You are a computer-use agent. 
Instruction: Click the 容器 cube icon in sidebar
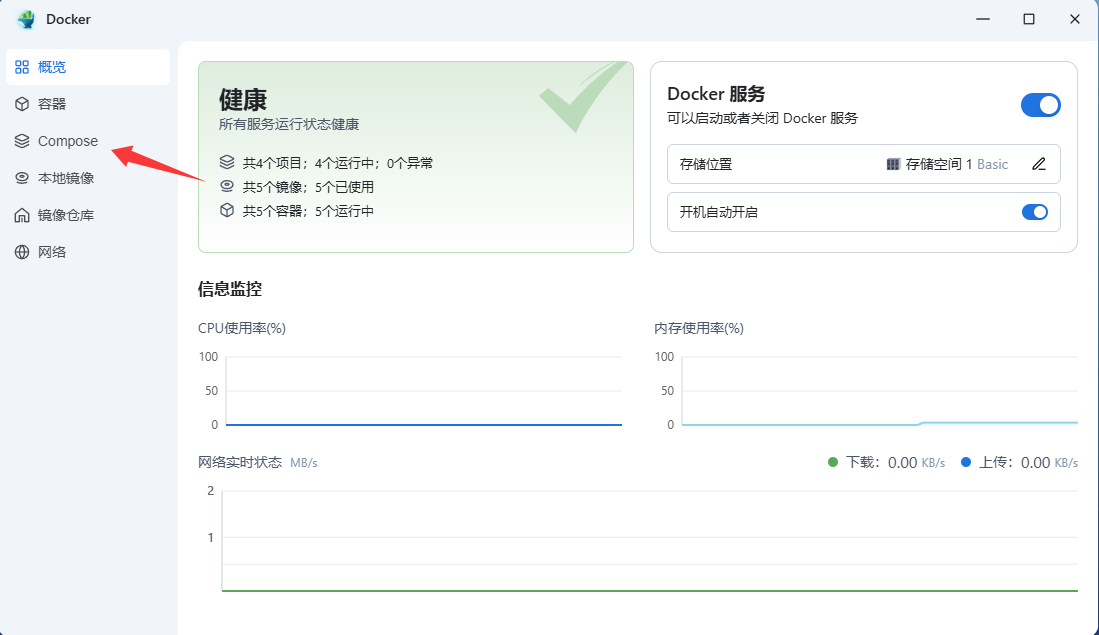(x=22, y=104)
